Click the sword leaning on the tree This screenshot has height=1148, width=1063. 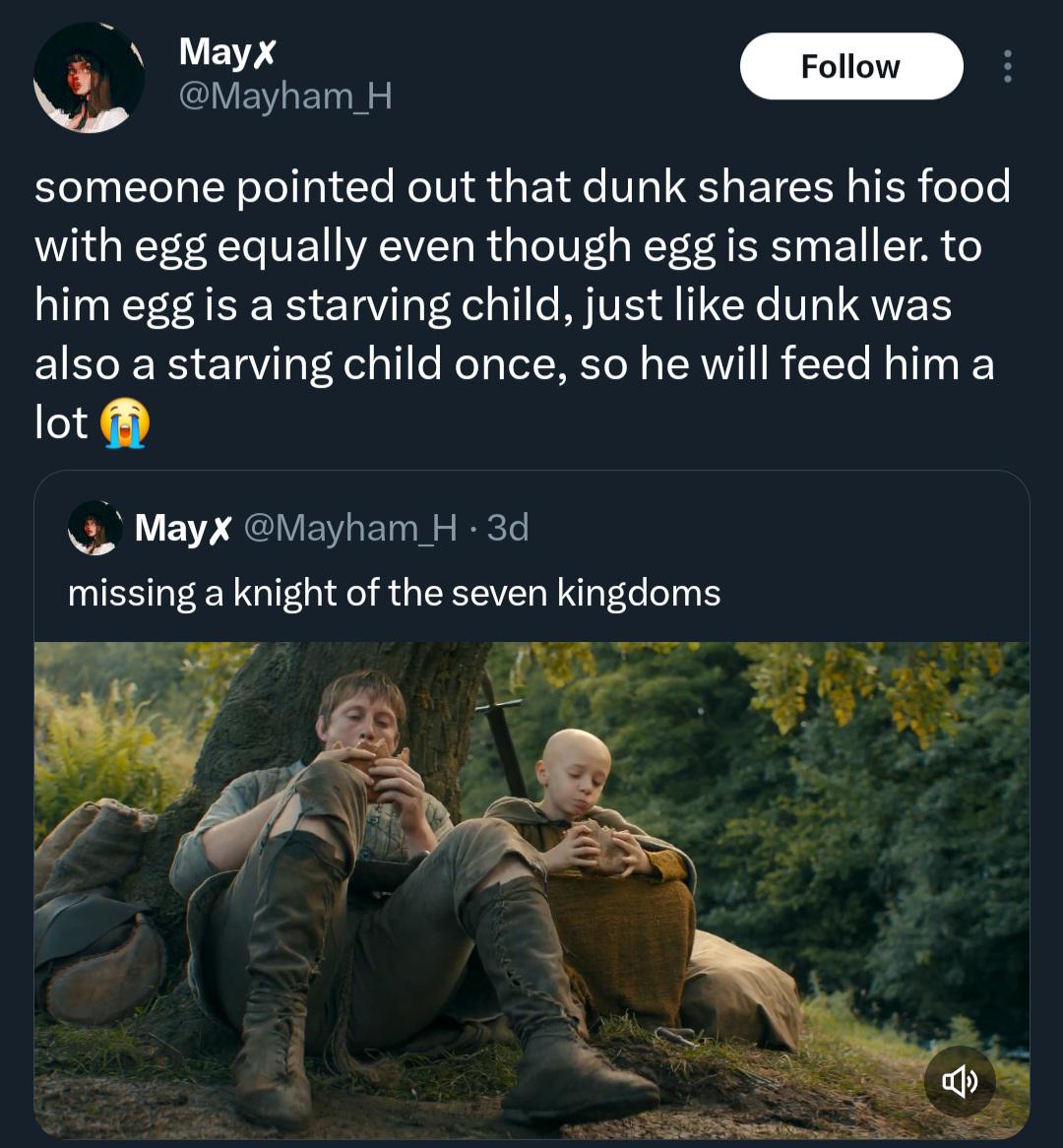coord(504,738)
